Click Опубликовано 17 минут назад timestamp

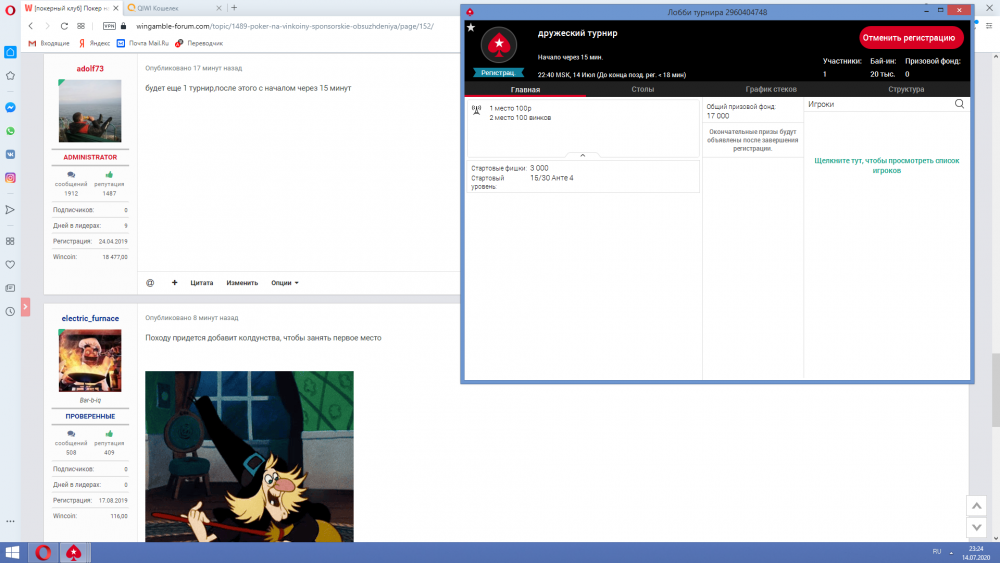click(193, 68)
